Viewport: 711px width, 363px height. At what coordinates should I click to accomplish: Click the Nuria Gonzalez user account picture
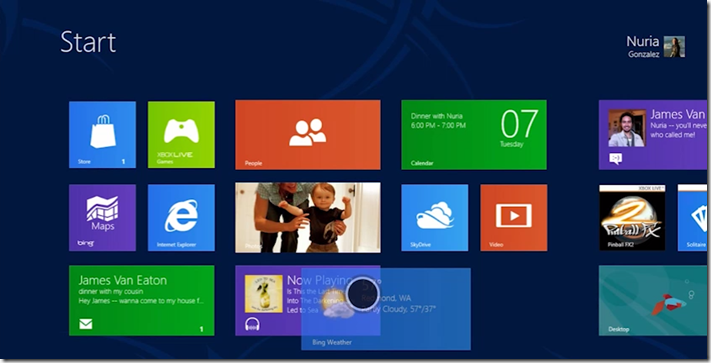[x=674, y=47]
